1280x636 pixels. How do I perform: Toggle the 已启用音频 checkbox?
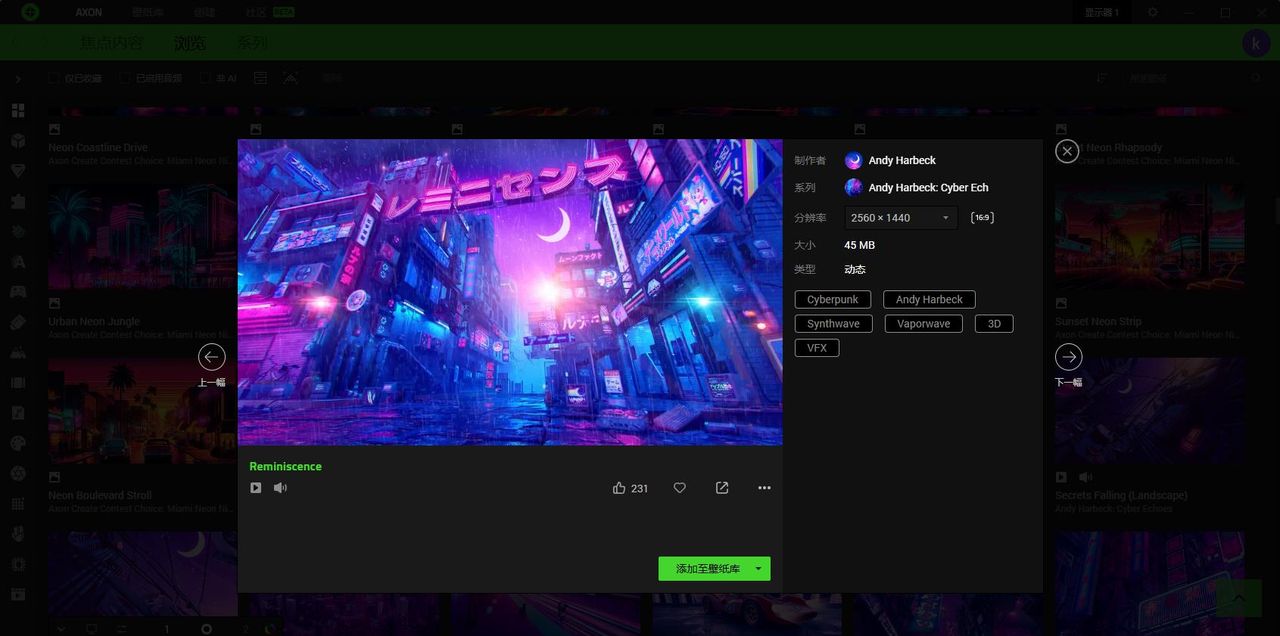[x=125, y=78]
